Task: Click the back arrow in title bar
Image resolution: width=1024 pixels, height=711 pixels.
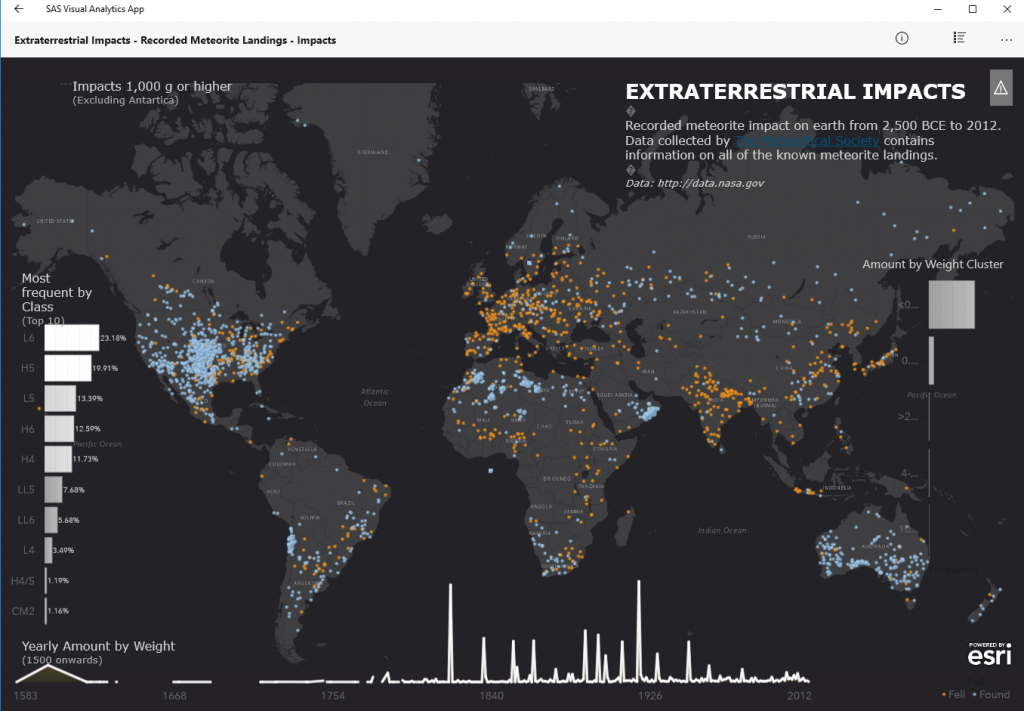Action: 19,9
